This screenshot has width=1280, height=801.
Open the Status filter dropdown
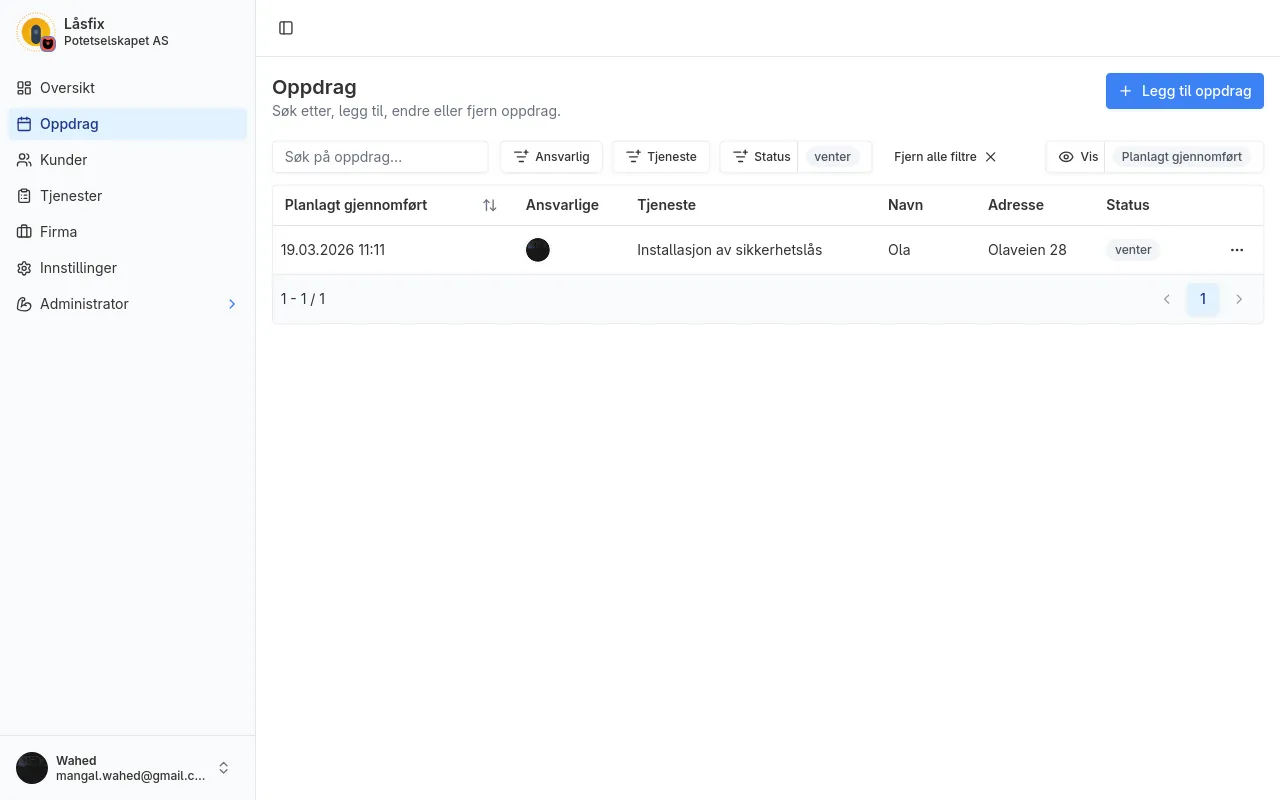click(x=761, y=157)
